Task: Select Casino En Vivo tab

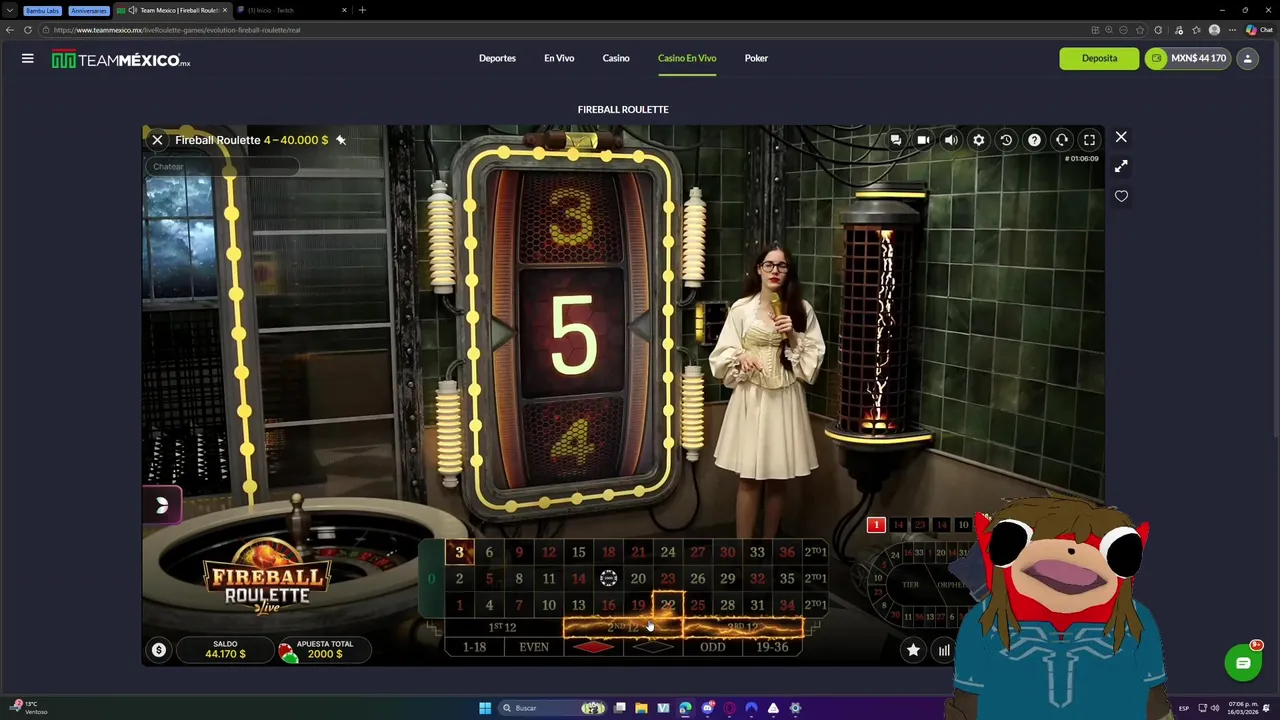Action: (x=687, y=58)
